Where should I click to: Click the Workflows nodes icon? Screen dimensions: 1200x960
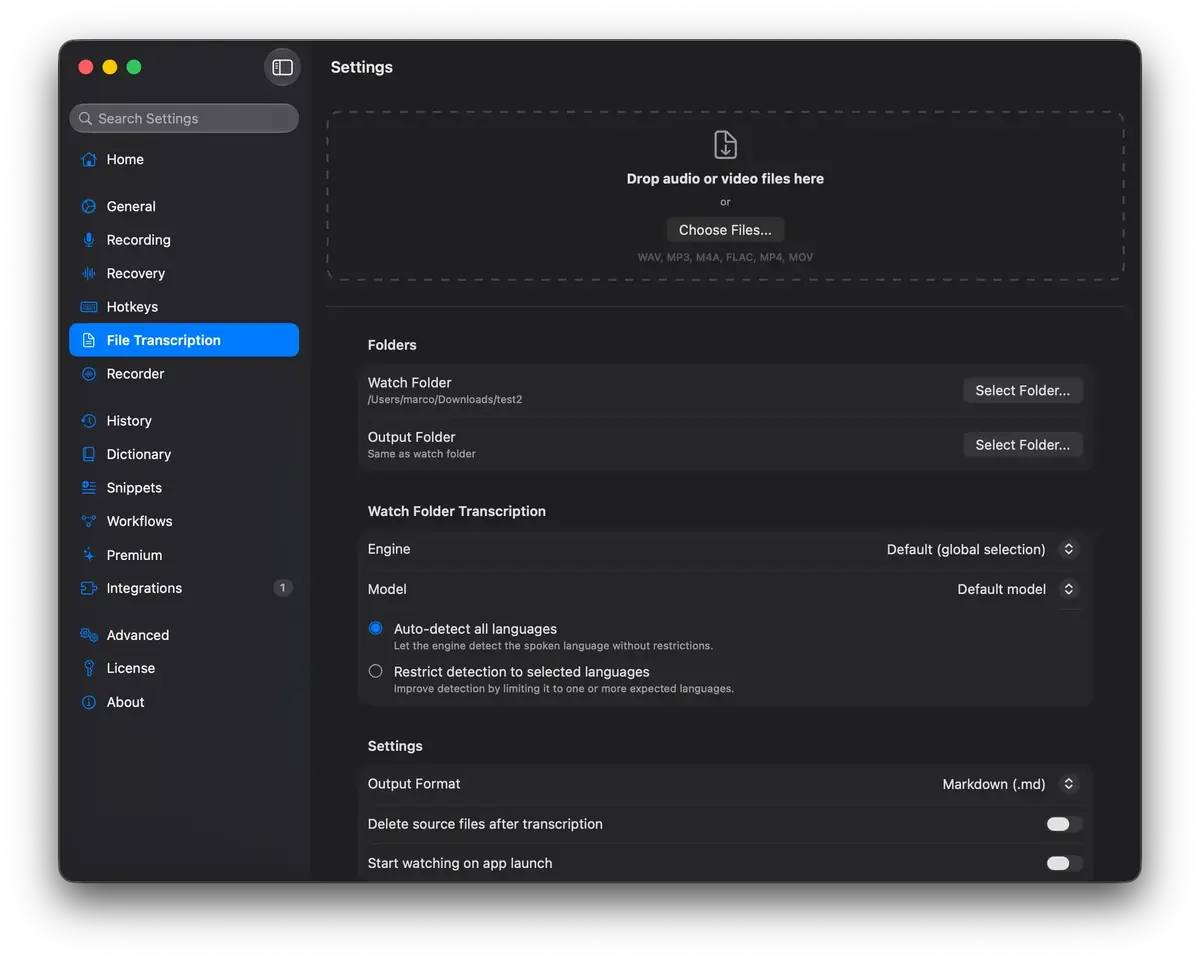pyautogui.click(x=89, y=521)
